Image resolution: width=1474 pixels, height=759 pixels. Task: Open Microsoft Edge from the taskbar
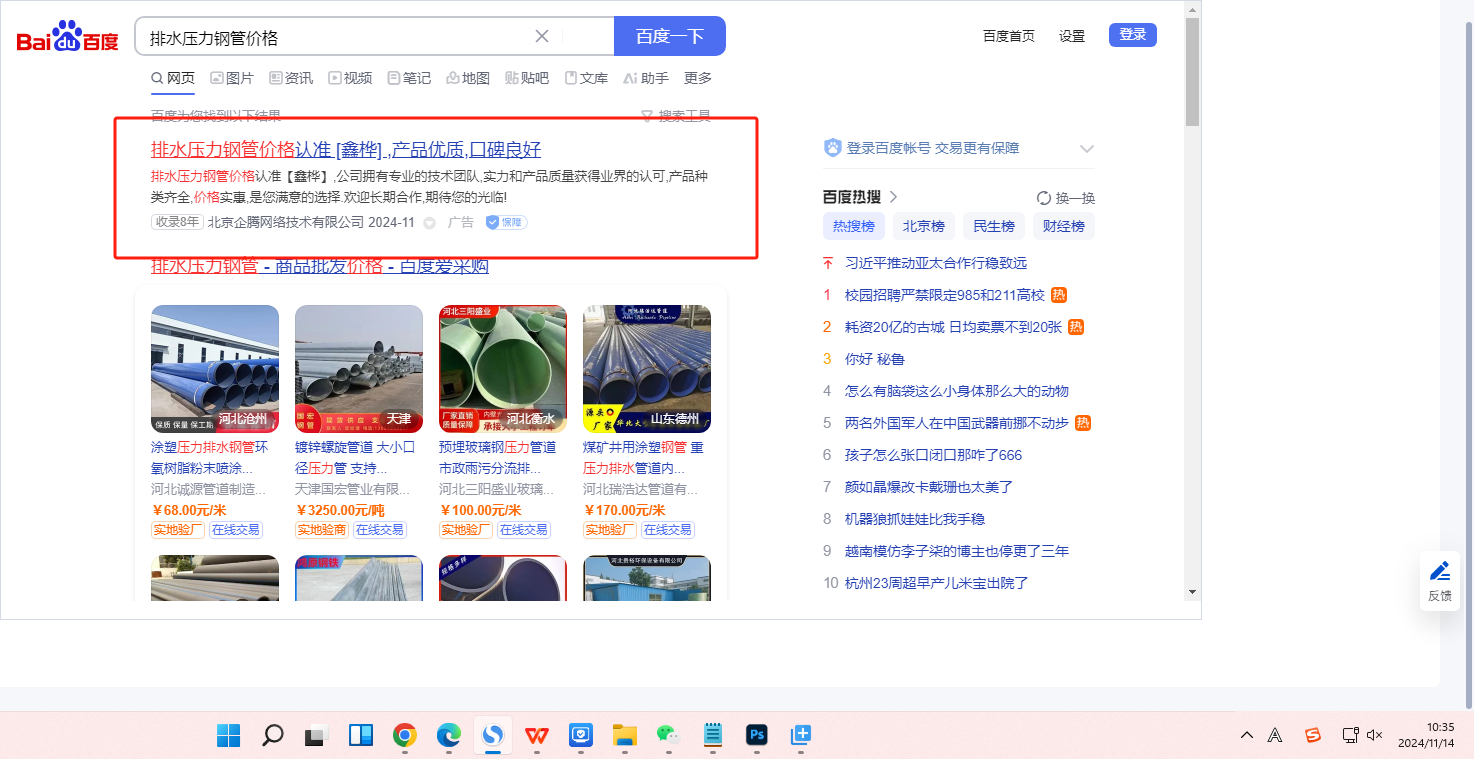coord(448,736)
